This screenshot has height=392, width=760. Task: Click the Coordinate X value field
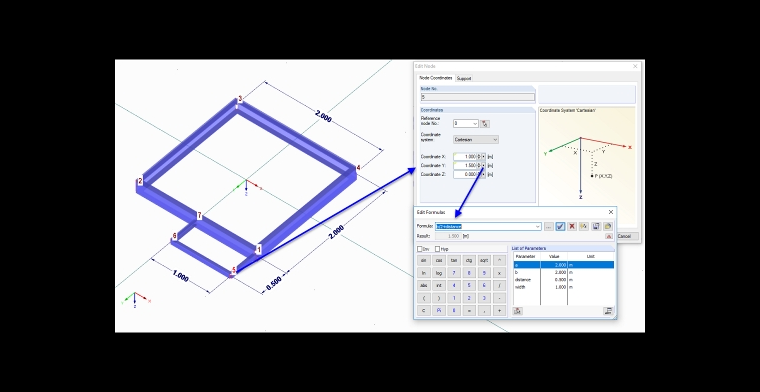[465, 157]
